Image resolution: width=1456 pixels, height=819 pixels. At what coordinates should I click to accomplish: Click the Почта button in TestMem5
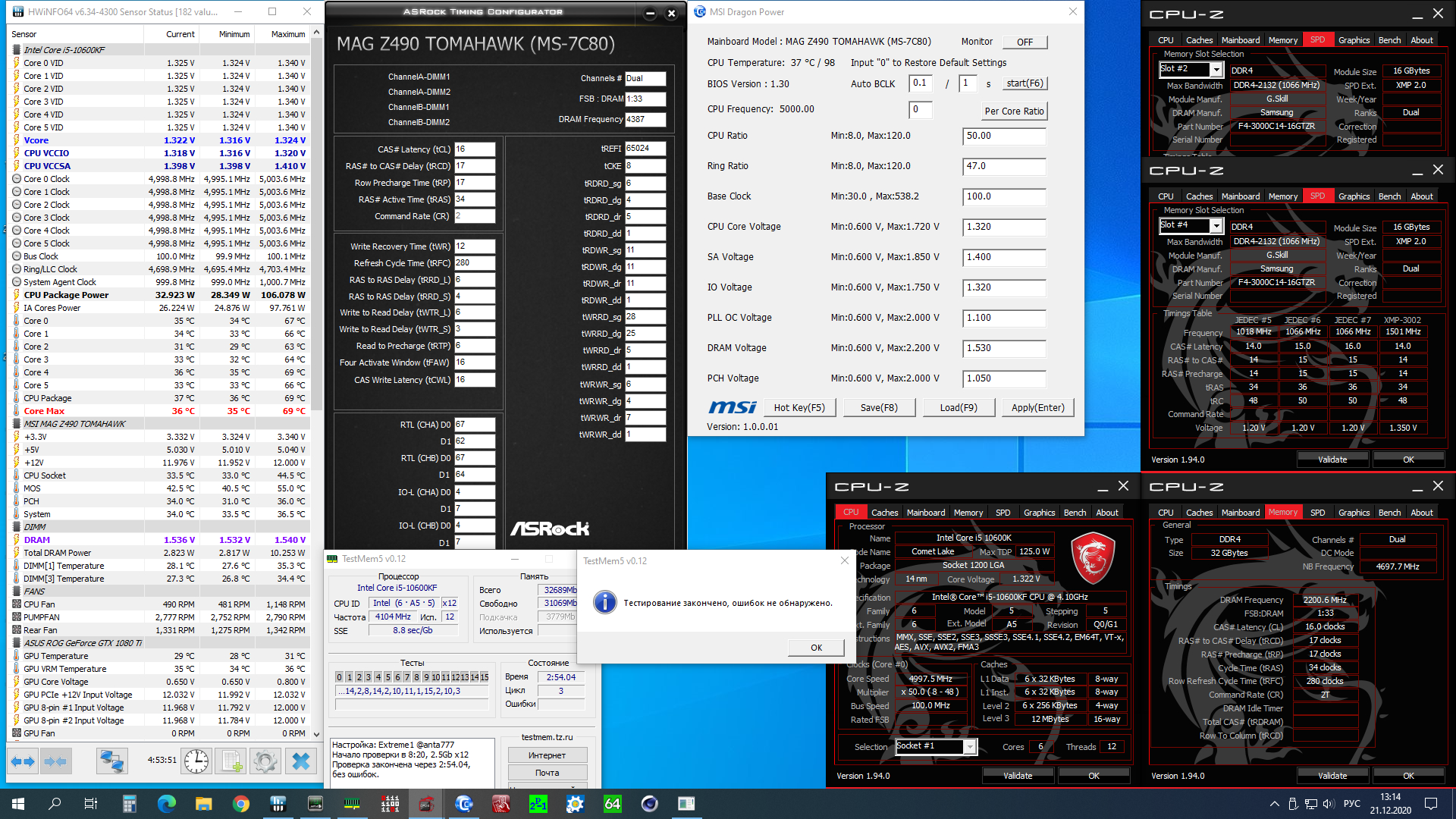pyautogui.click(x=547, y=773)
